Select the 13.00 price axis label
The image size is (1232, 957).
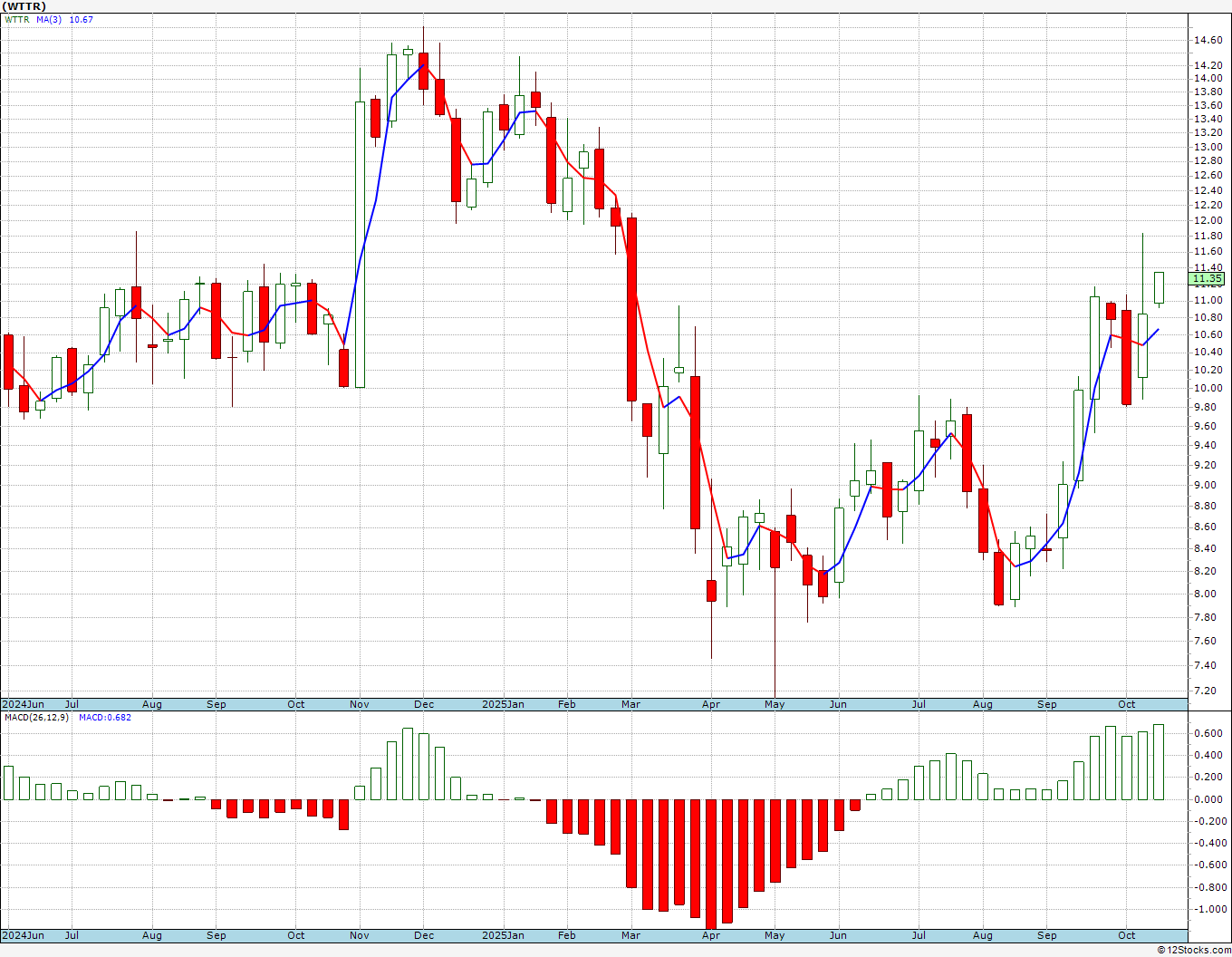(1208, 147)
